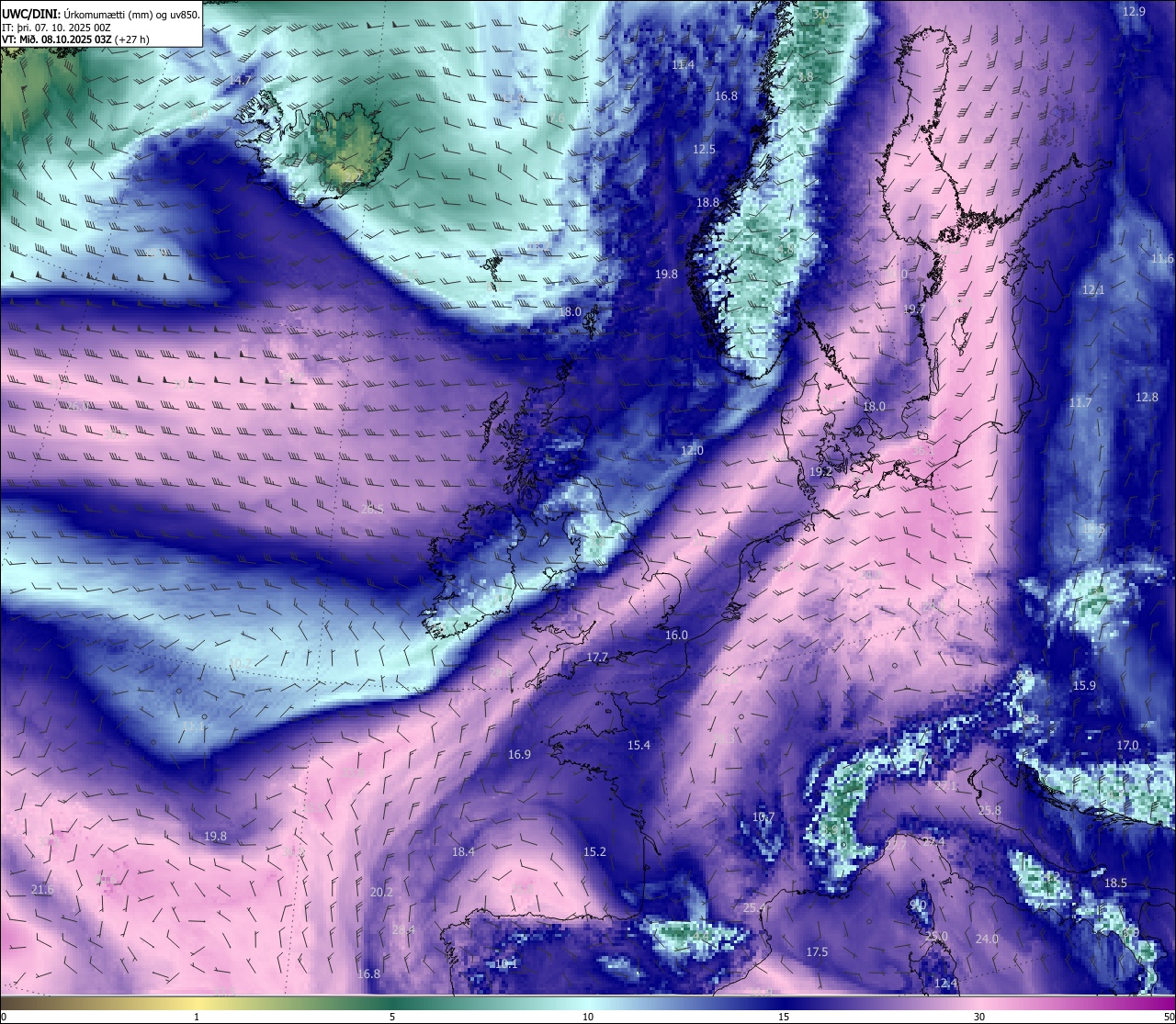
Task: Click the 12.9 value label
Action: (x=1135, y=11)
